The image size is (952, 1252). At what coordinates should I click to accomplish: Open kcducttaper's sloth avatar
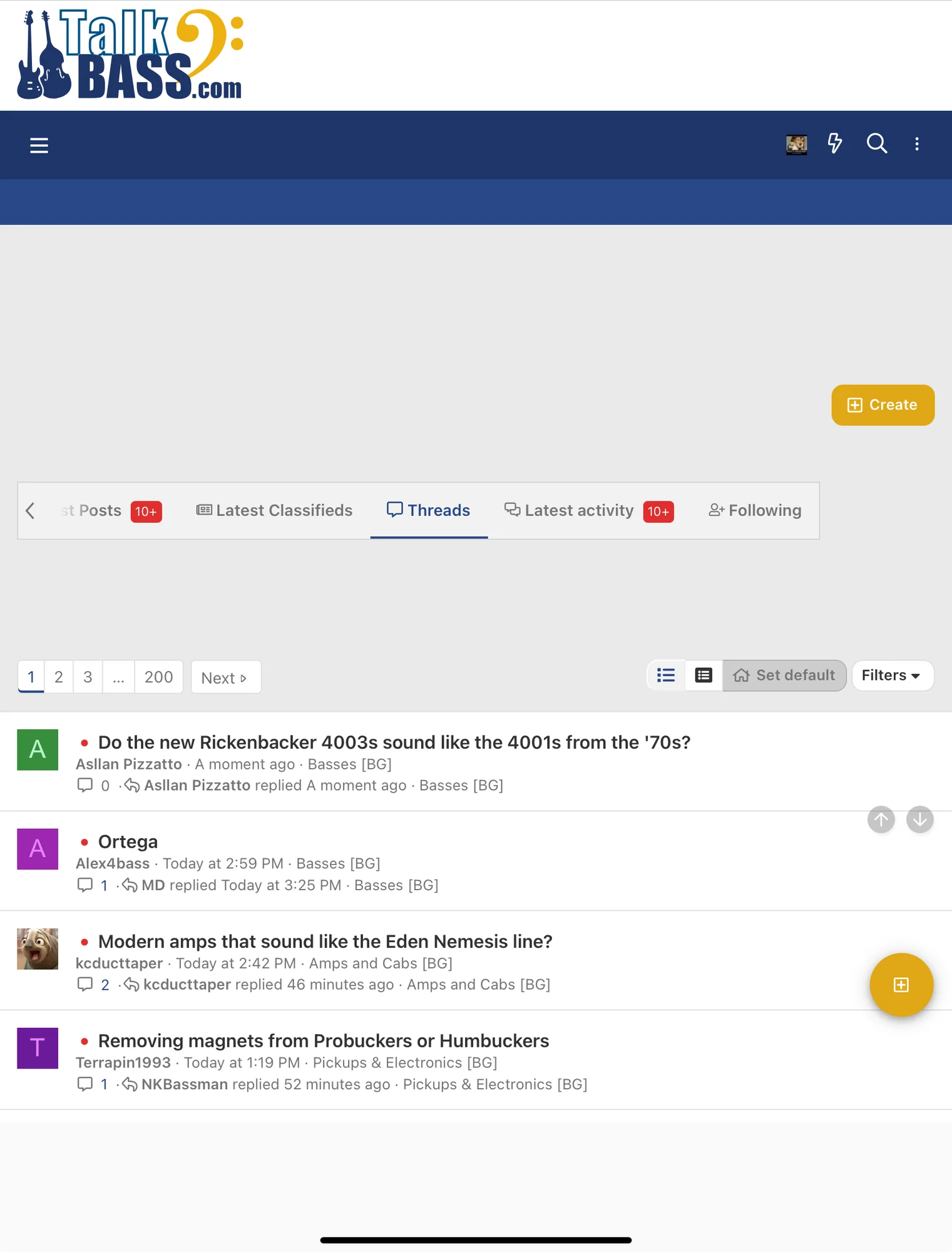[38, 949]
